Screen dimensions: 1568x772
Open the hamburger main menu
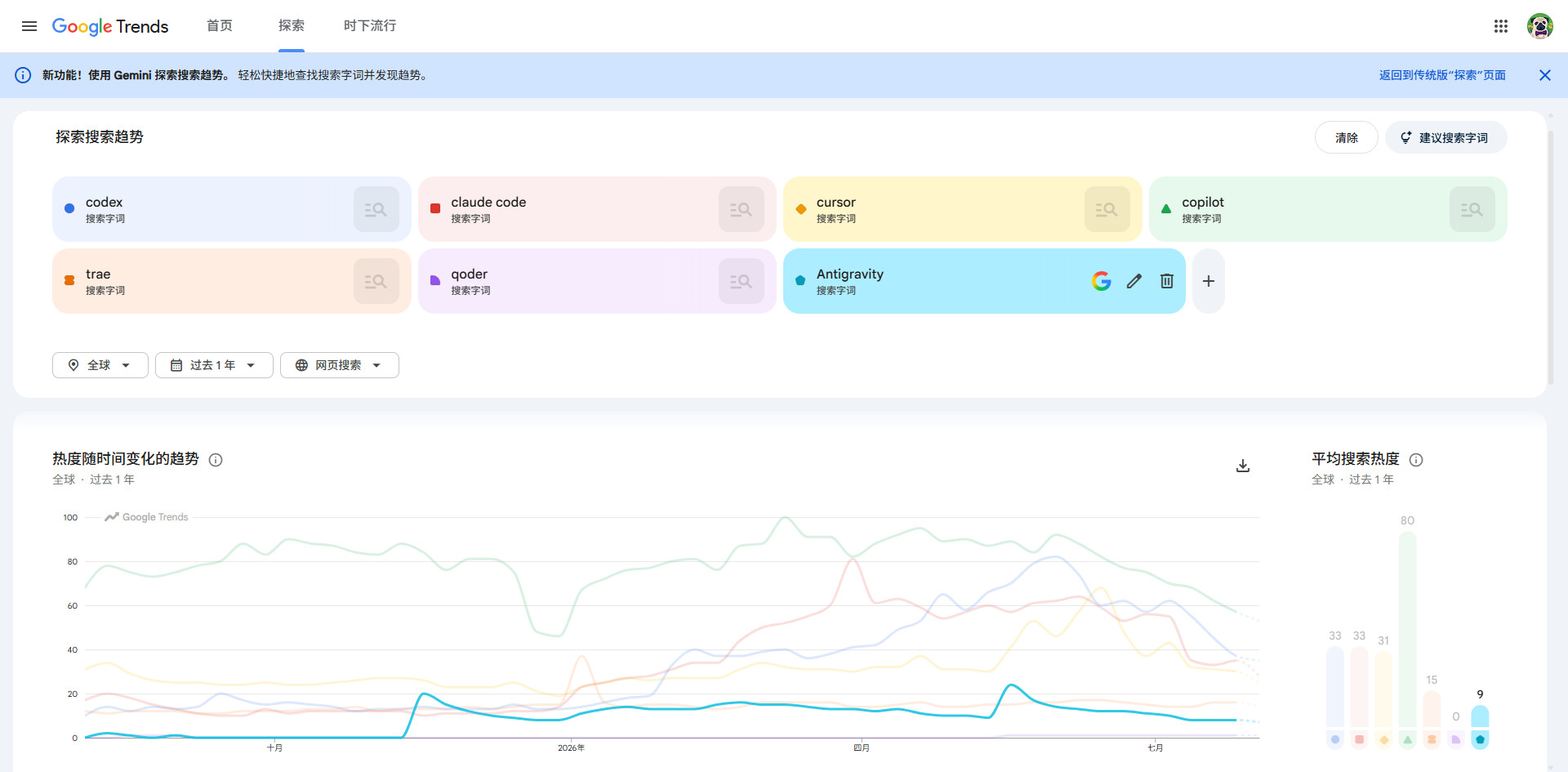click(29, 26)
